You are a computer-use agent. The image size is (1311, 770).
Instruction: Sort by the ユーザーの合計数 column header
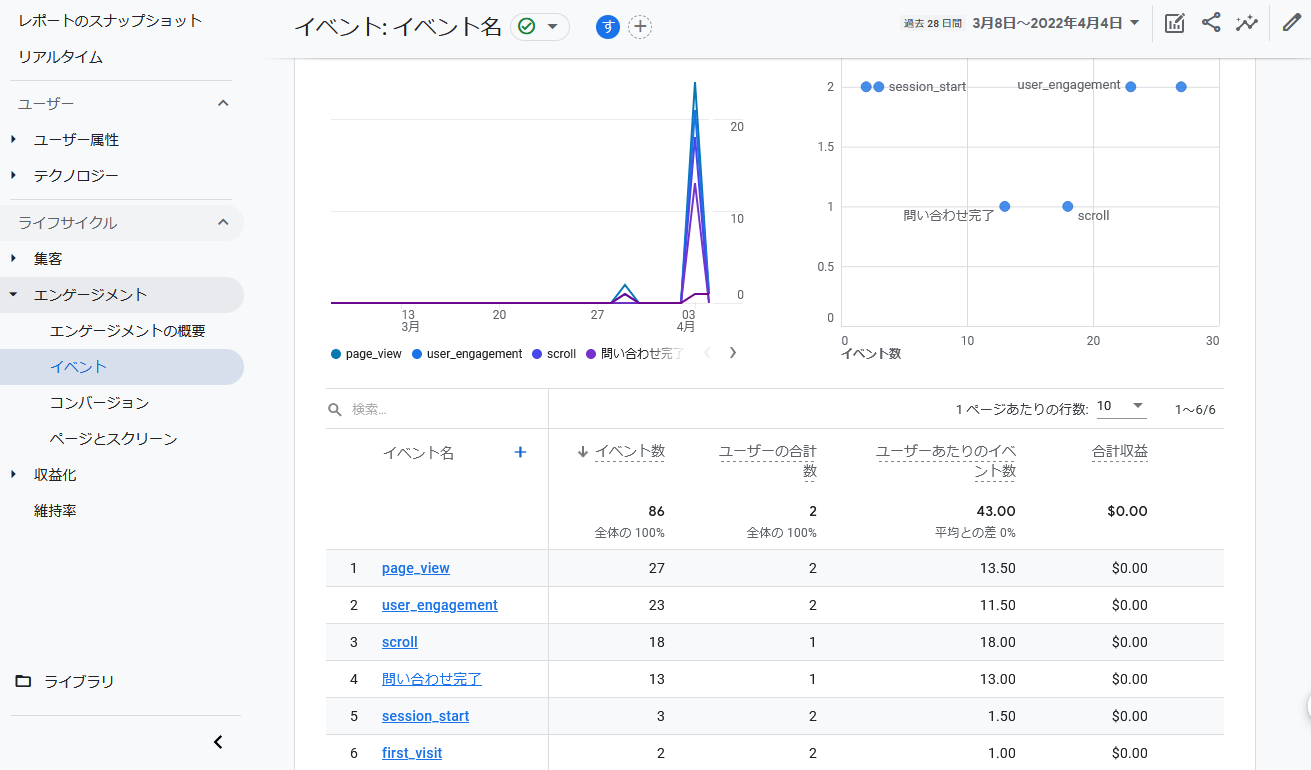[x=768, y=462]
